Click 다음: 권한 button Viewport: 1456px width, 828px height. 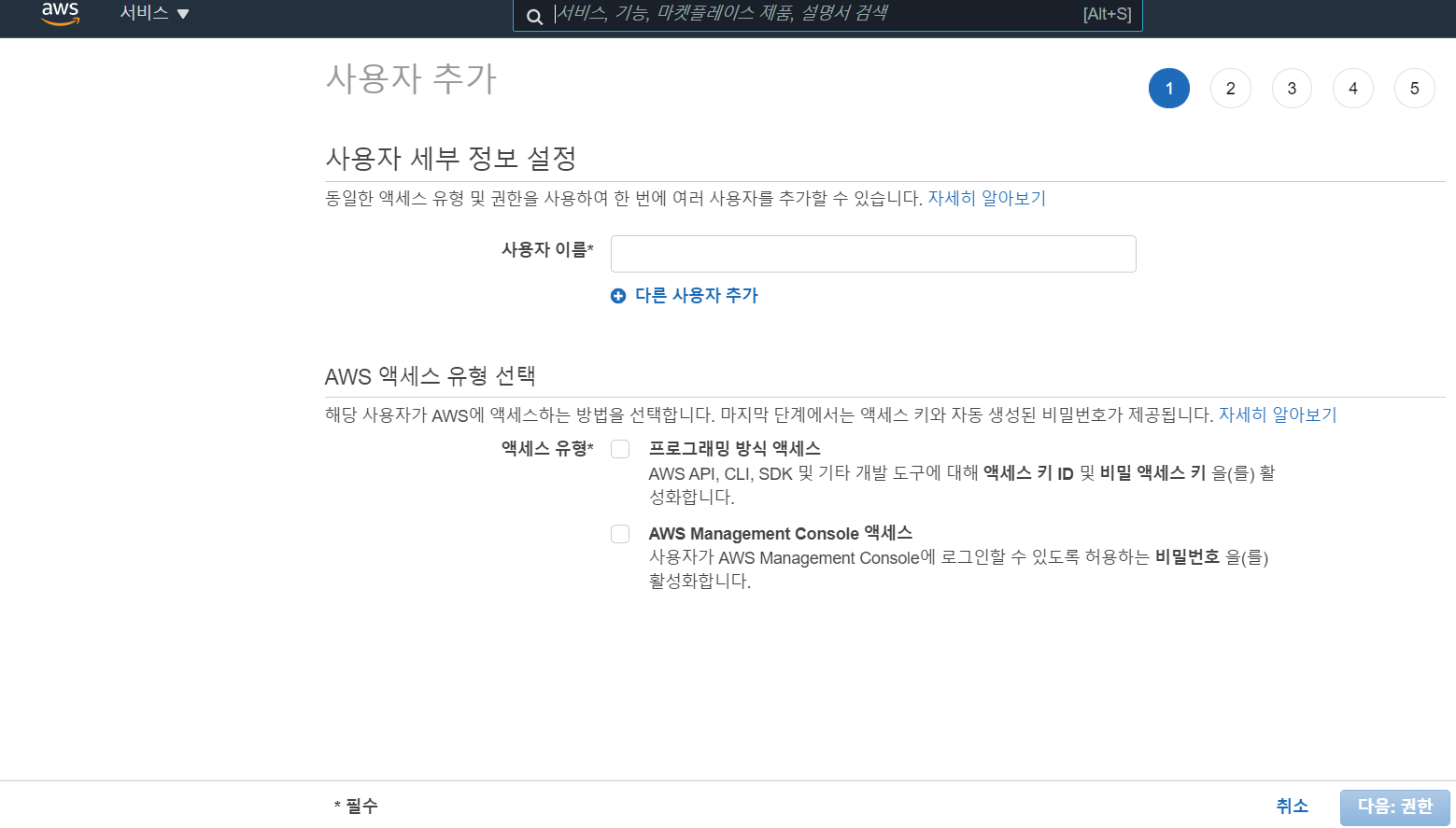click(1395, 807)
